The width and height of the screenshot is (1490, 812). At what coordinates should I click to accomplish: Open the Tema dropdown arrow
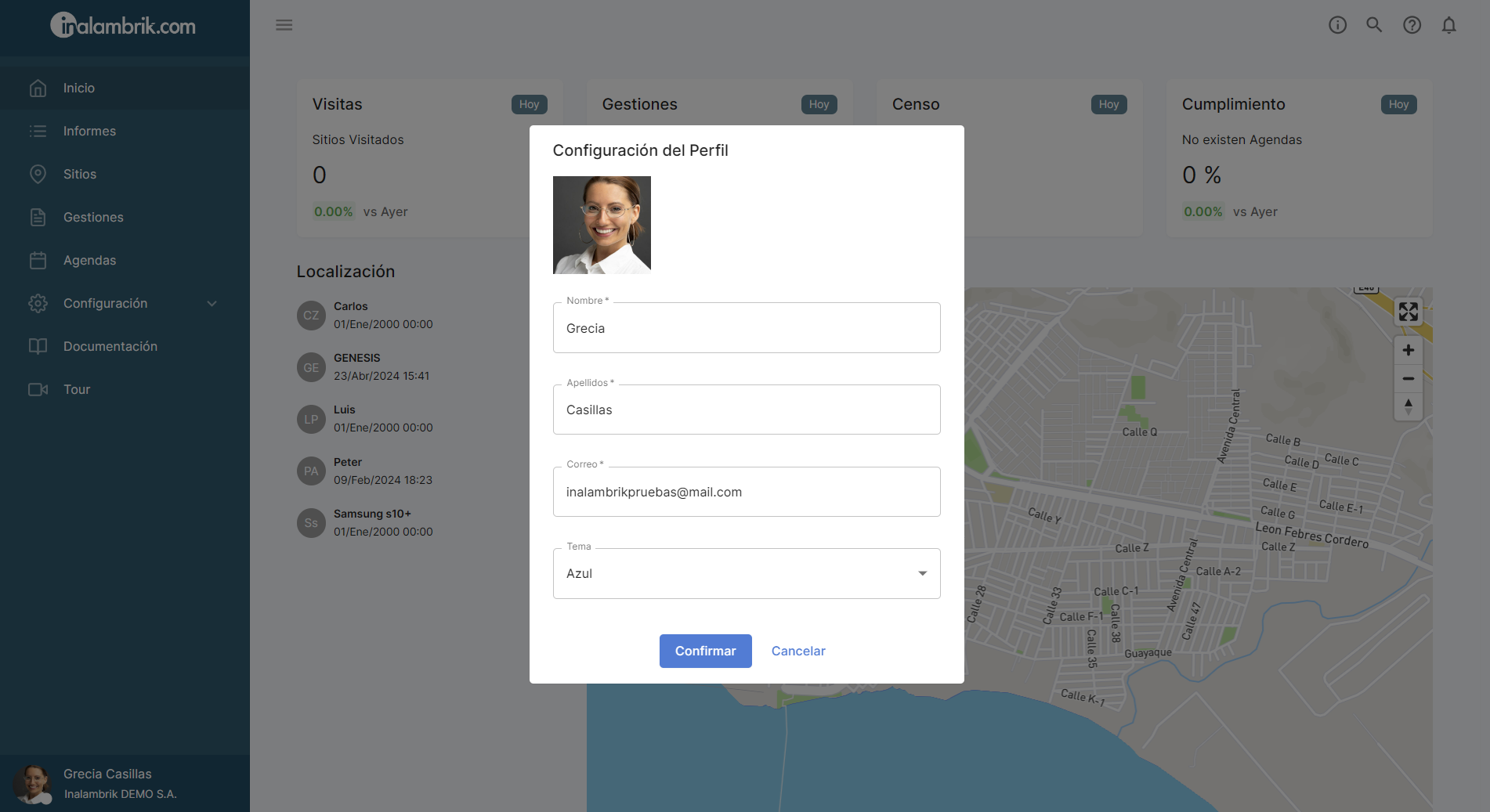click(x=922, y=573)
